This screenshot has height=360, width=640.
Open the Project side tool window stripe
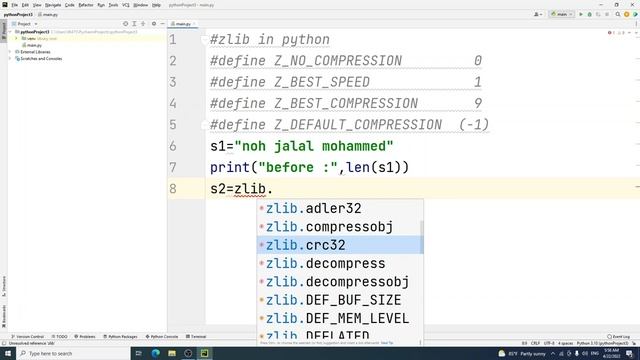click(x=4, y=31)
